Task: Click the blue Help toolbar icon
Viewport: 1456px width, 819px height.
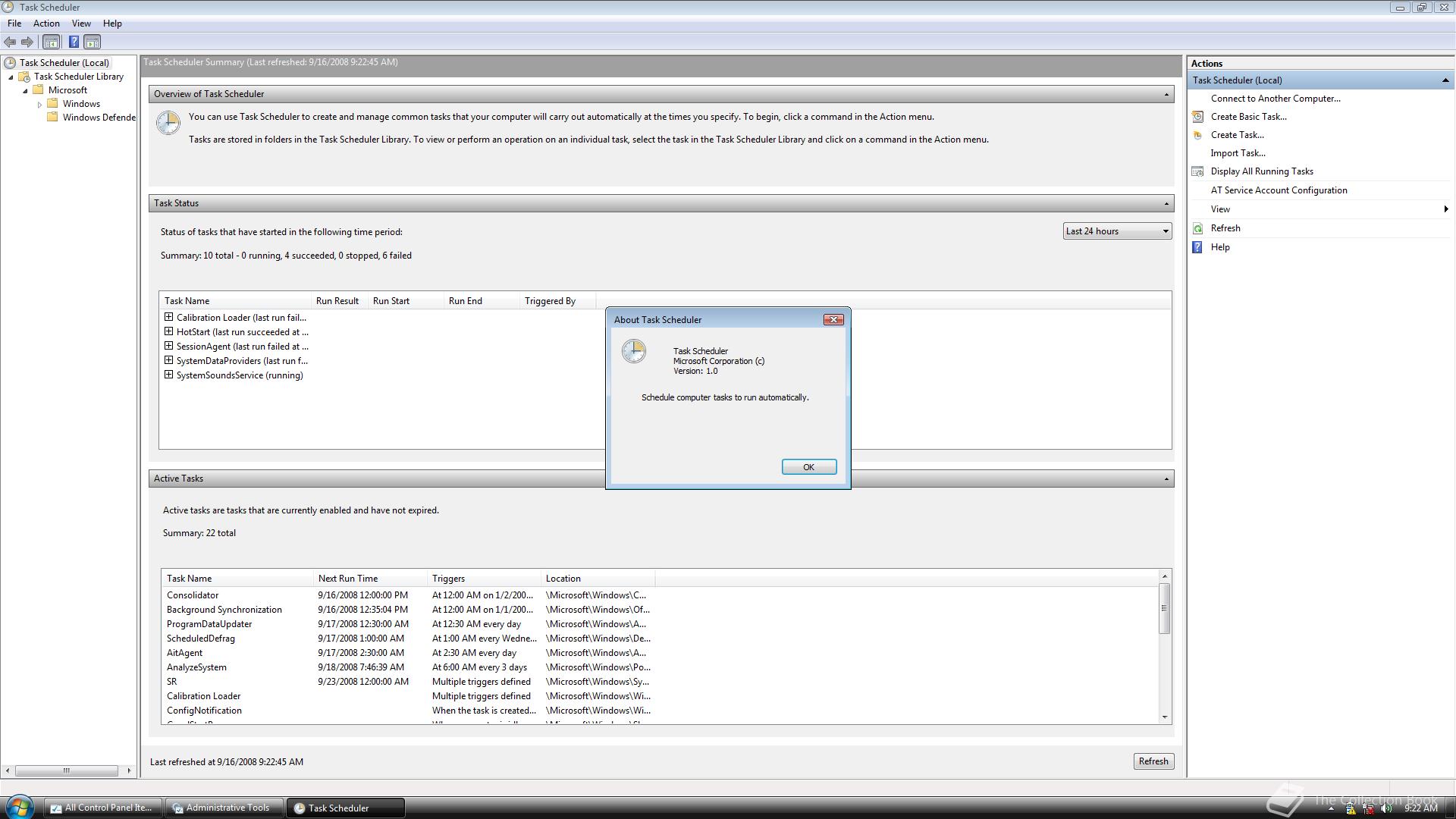Action: pos(74,42)
